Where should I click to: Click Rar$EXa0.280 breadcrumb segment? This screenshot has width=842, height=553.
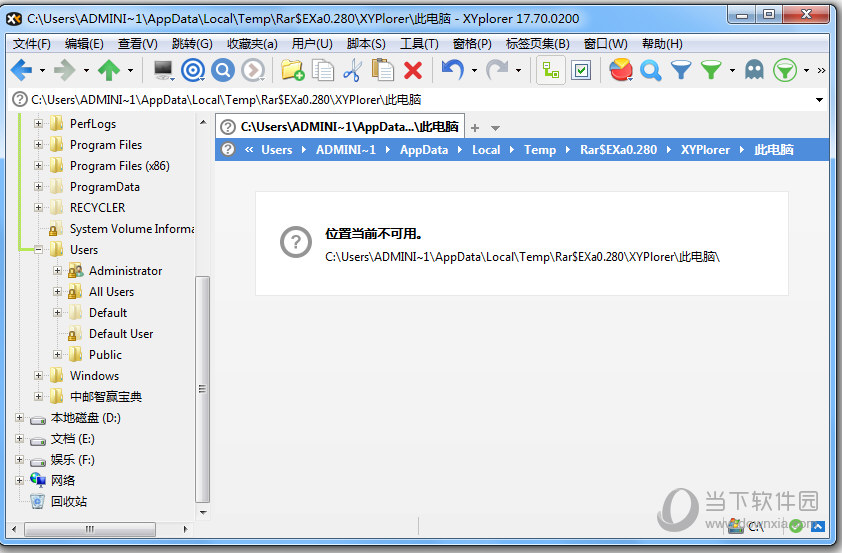pyautogui.click(x=618, y=150)
